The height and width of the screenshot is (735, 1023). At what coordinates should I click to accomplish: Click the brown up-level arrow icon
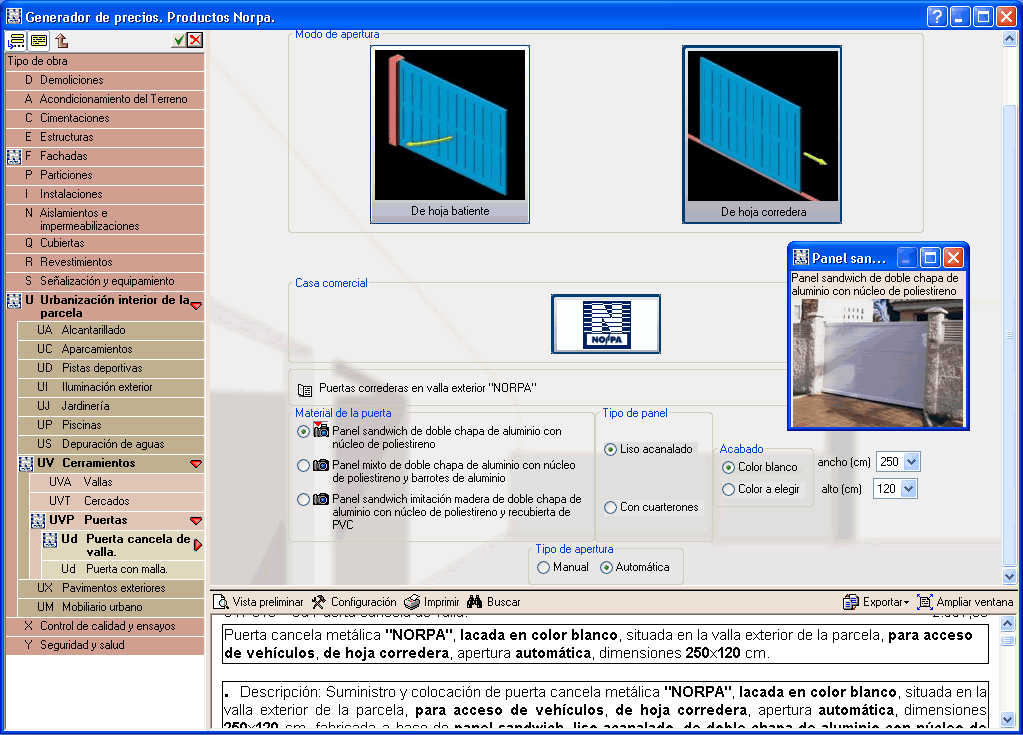coord(62,41)
